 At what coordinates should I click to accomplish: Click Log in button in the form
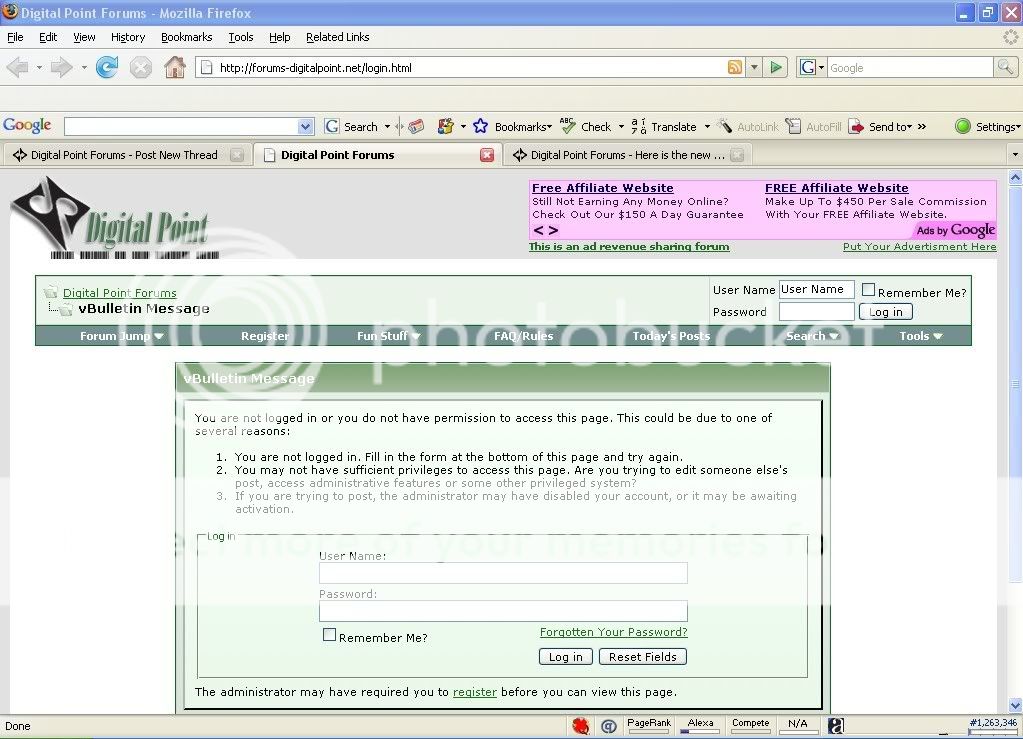click(566, 657)
